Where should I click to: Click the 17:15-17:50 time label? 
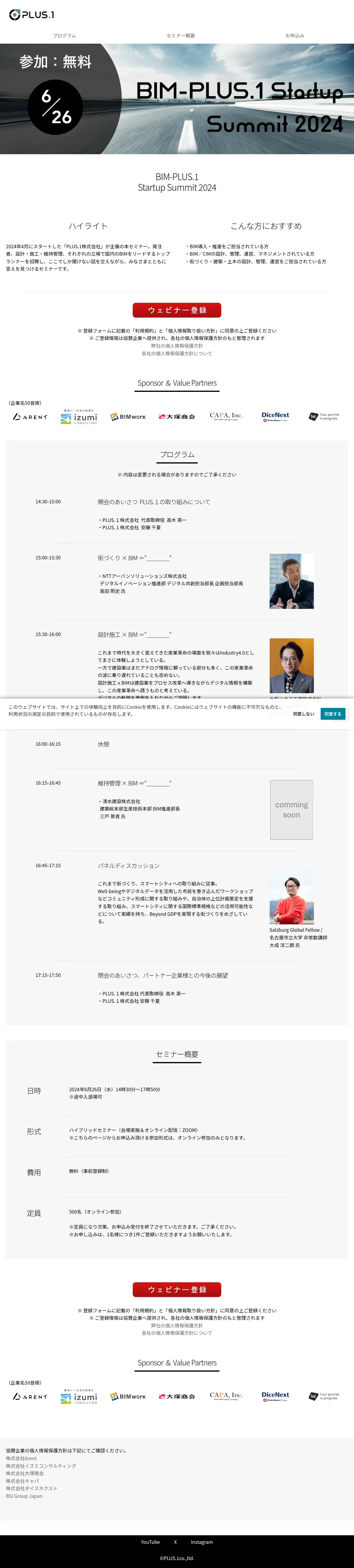coord(48,975)
